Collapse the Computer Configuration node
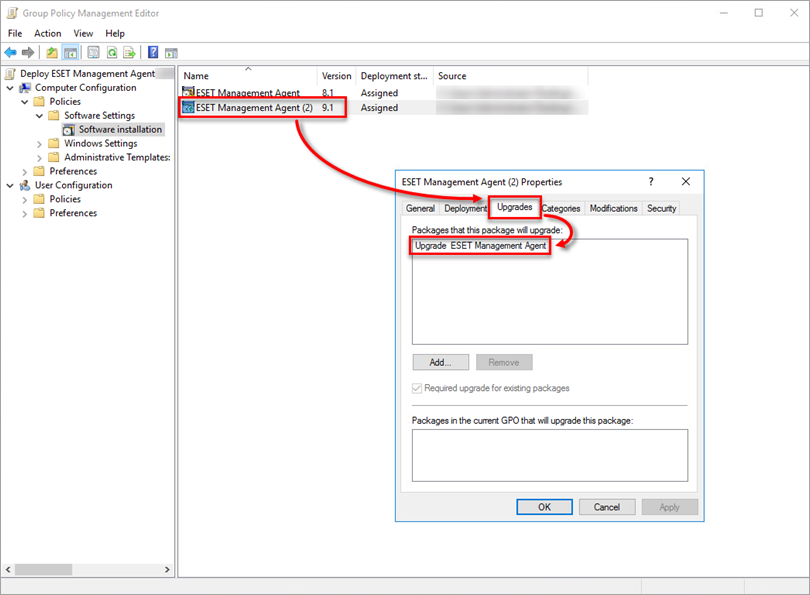Screen dimensions: 810x595 coord(11,87)
